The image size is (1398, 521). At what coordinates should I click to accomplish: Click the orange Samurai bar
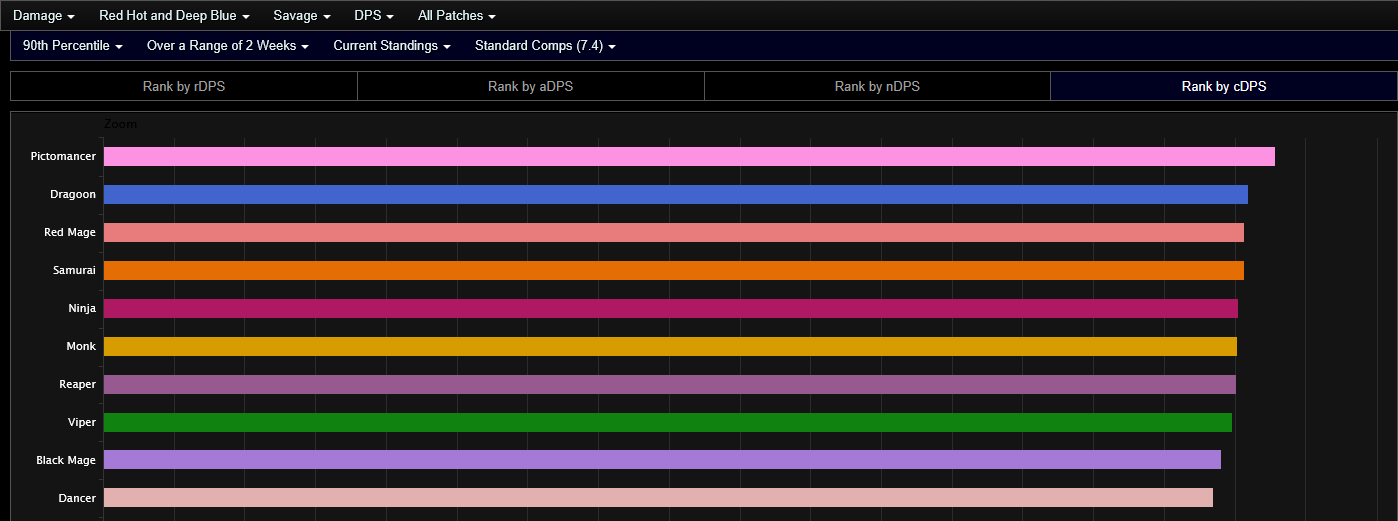[x=674, y=270]
